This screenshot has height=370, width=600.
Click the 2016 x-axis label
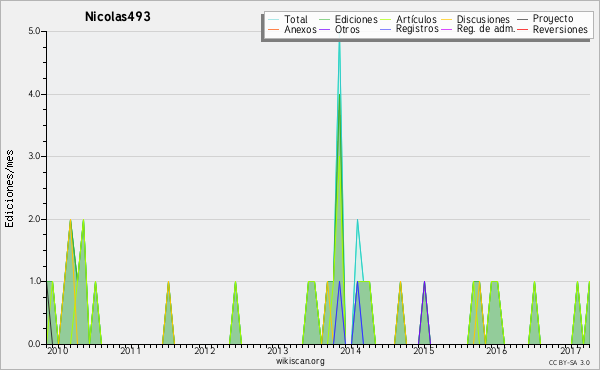click(497, 351)
